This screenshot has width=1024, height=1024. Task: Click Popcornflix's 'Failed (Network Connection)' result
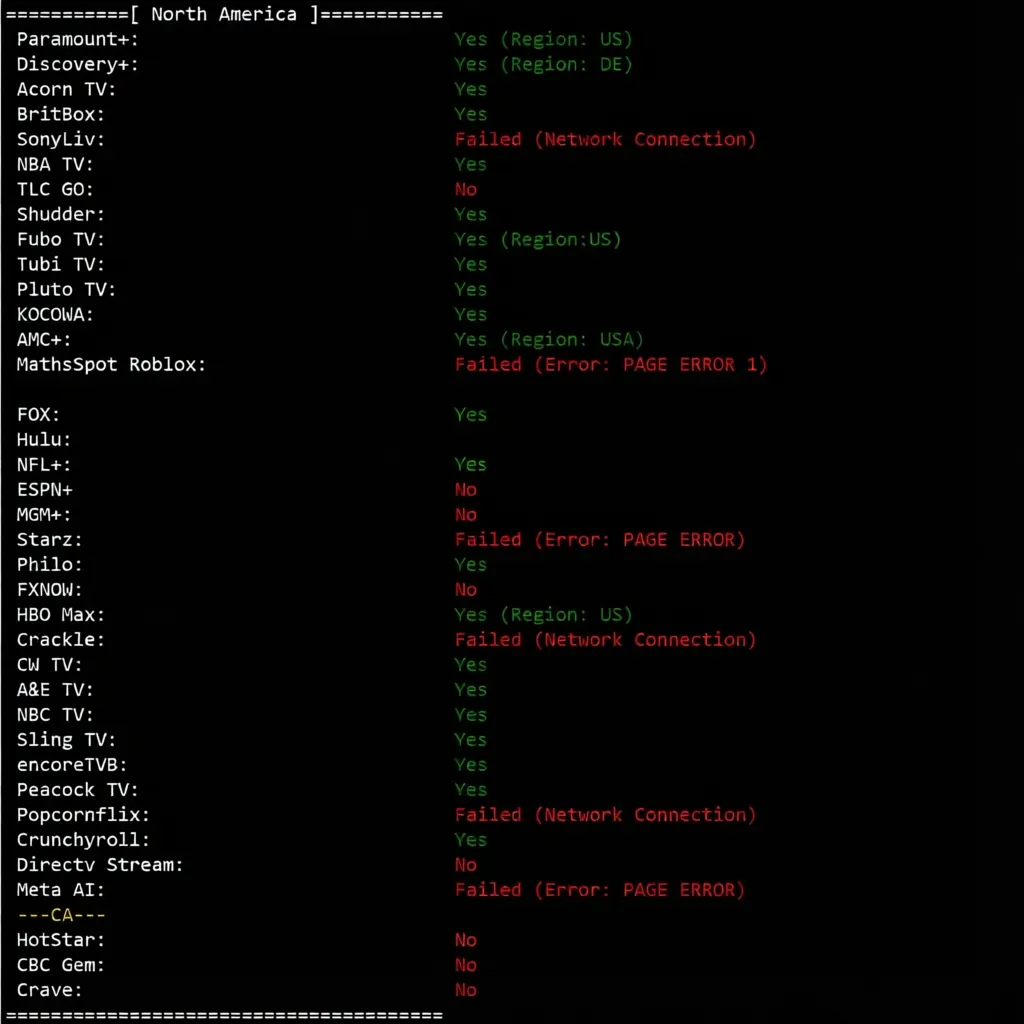(605, 815)
